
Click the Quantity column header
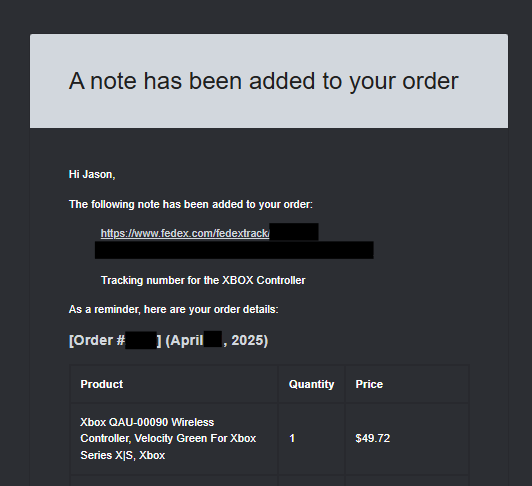[311, 384]
